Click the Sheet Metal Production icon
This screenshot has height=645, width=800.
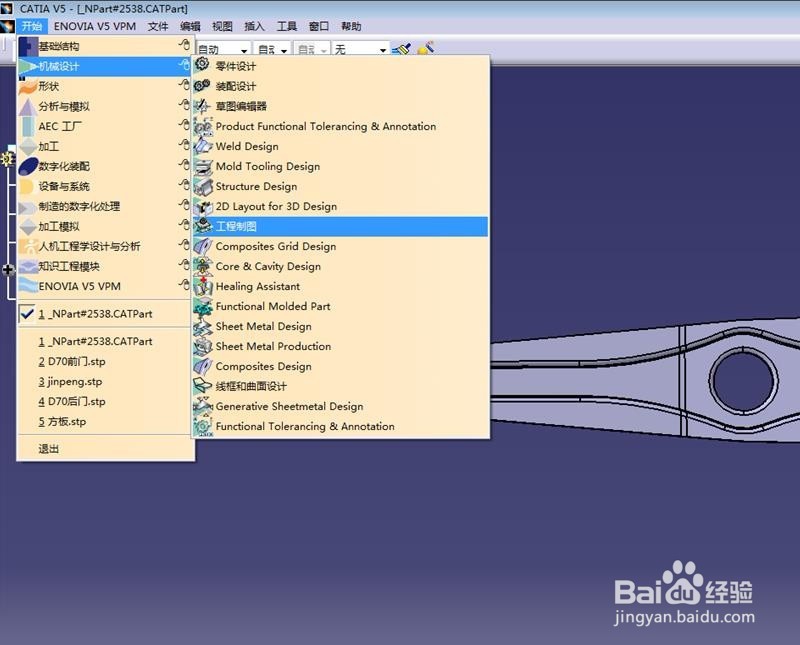[203, 346]
